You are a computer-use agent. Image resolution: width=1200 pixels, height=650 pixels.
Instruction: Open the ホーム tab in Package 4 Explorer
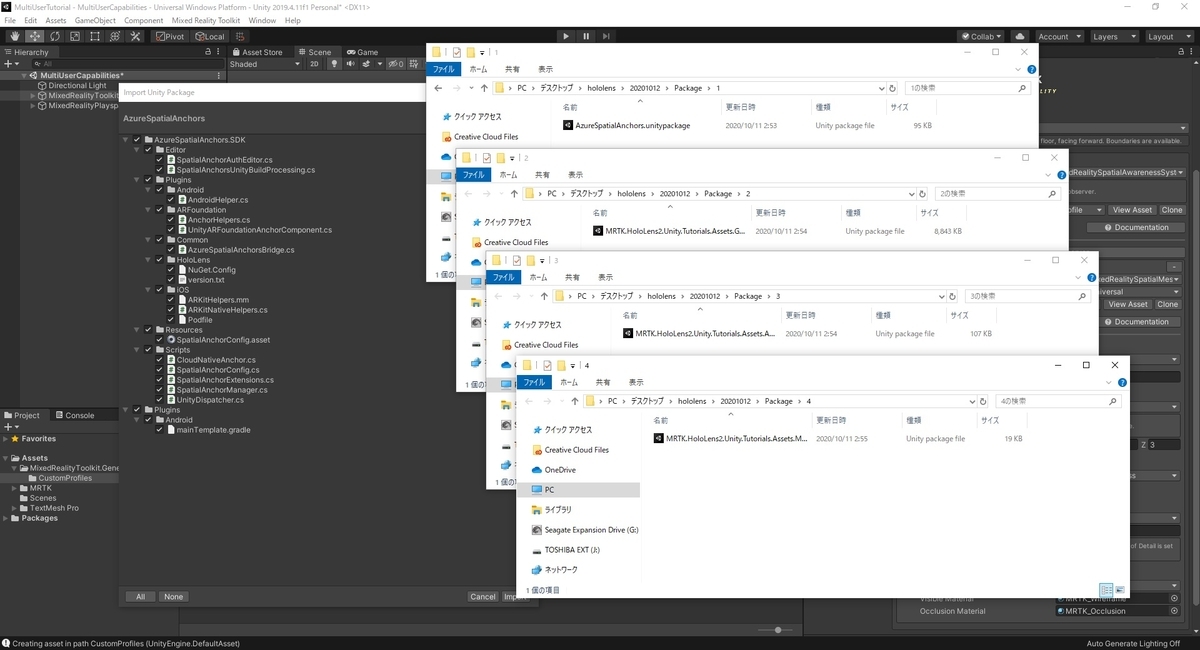tap(568, 382)
